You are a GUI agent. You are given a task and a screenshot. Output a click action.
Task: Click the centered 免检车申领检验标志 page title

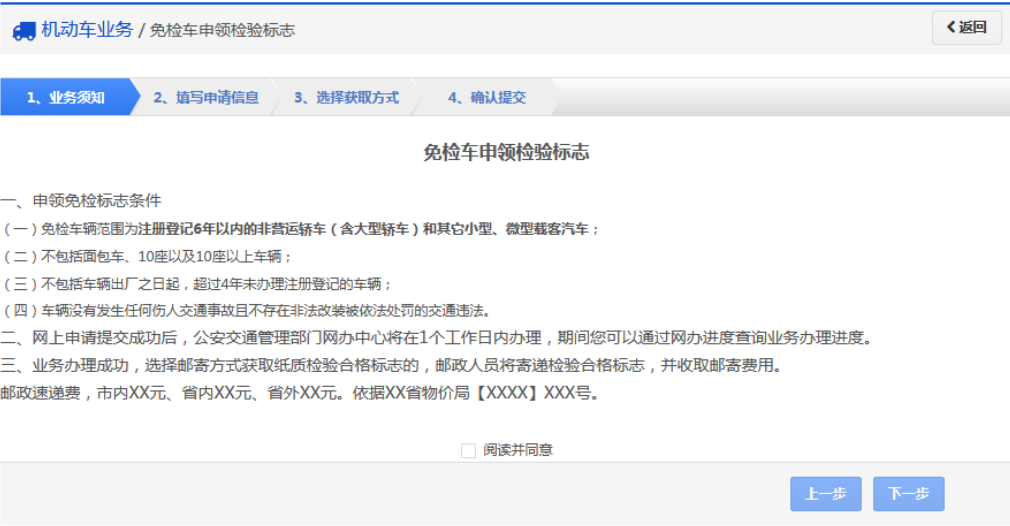click(x=506, y=152)
